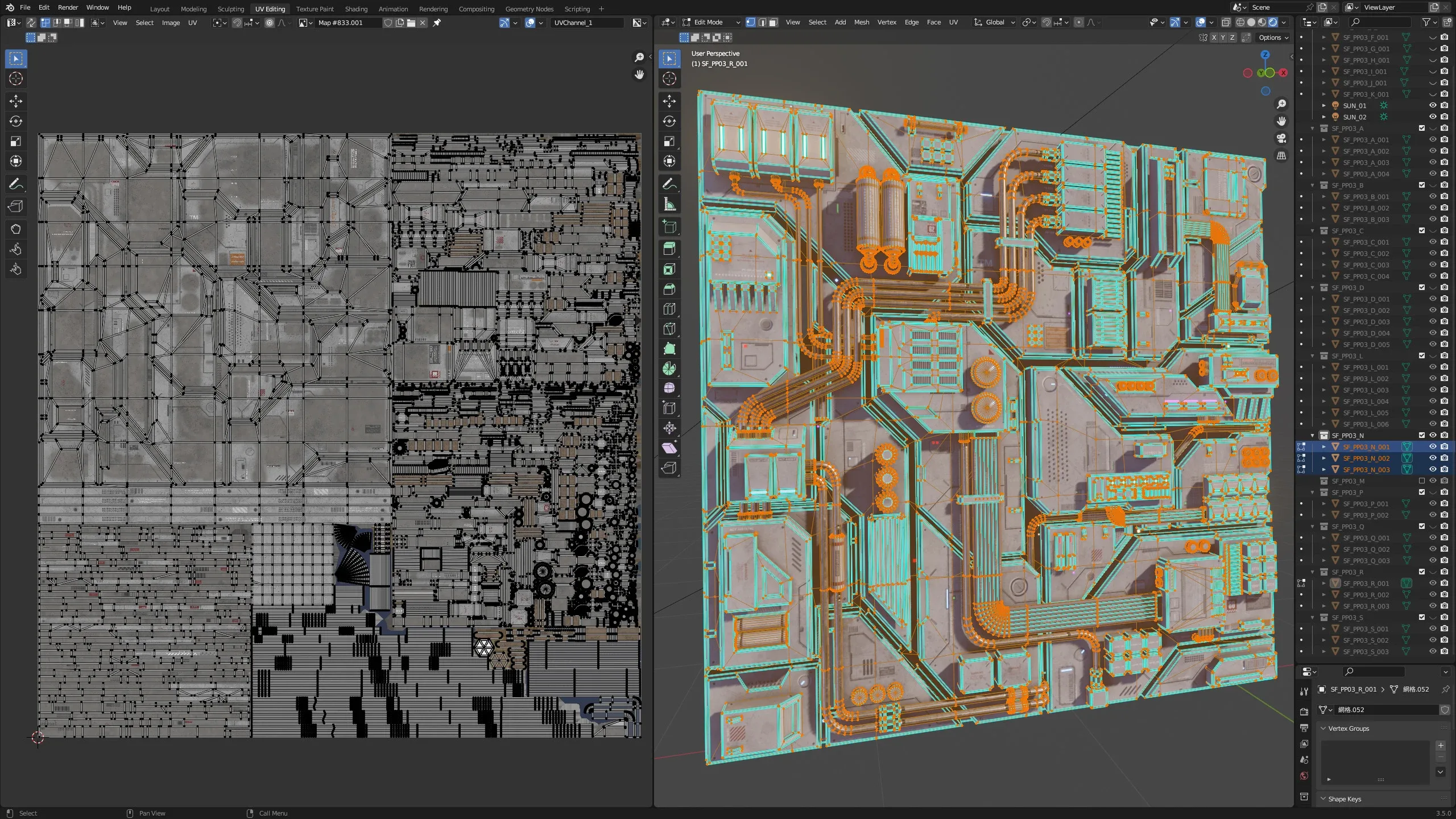Image resolution: width=1456 pixels, height=819 pixels.
Task: Click the Grab tool in UV editor
Action: 16,229
